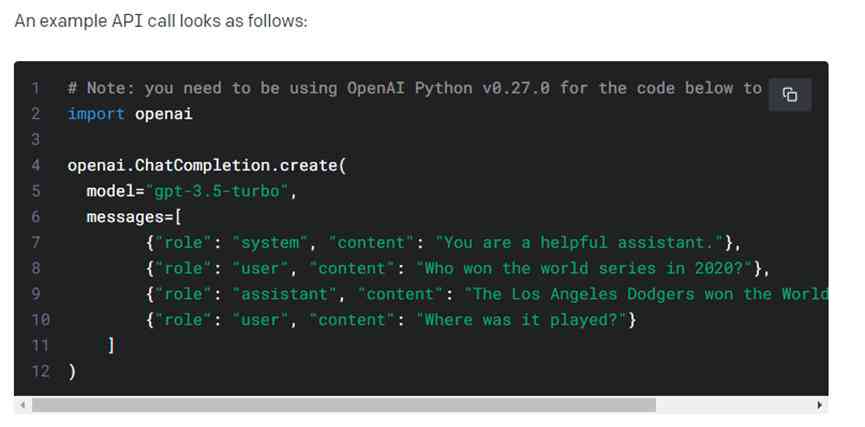865x427 pixels.
Task: Click the comment mentioning OpenAI Python v0.27.0
Action: point(414,88)
